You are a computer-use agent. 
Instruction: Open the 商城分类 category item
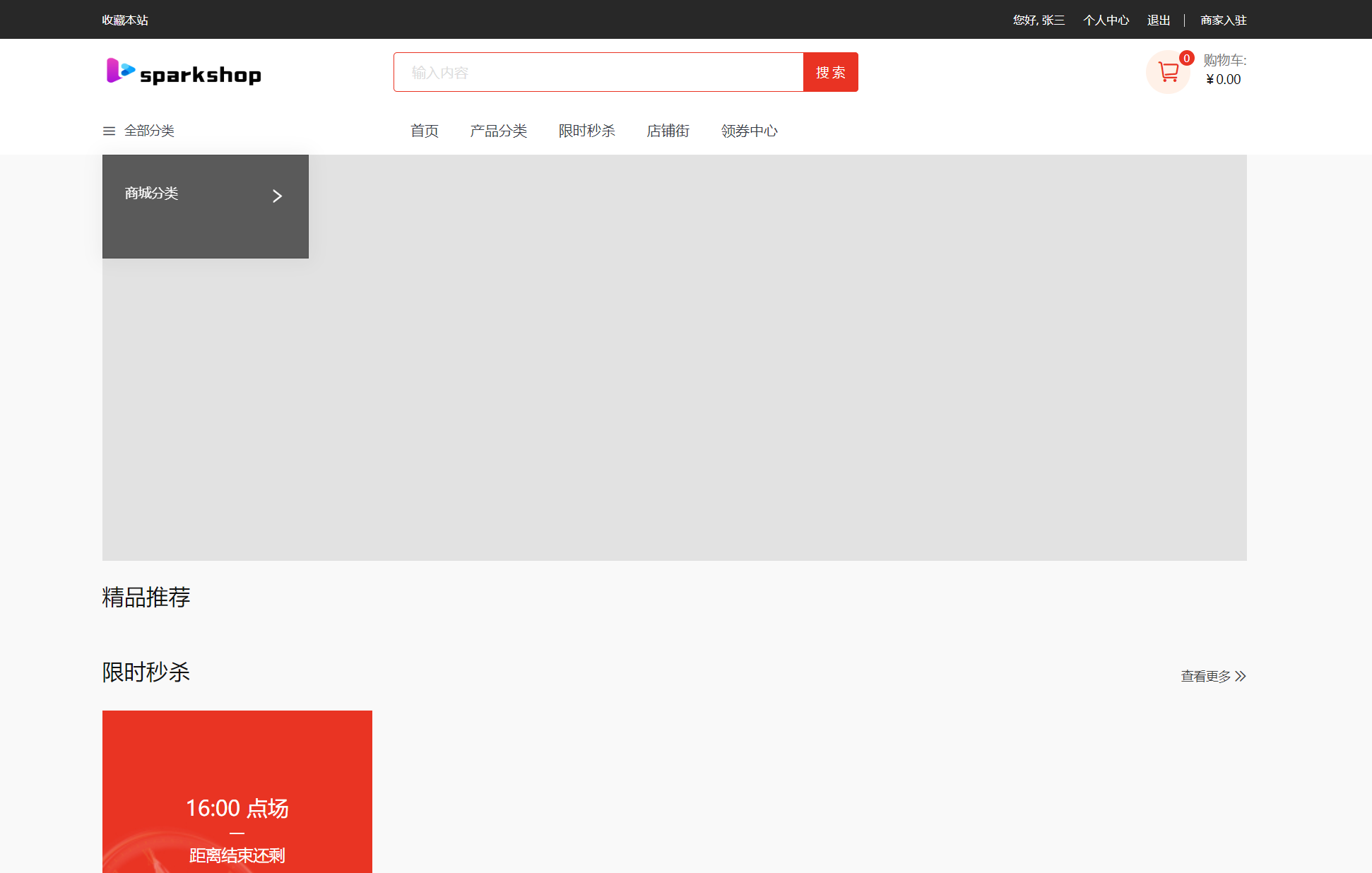click(x=206, y=194)
